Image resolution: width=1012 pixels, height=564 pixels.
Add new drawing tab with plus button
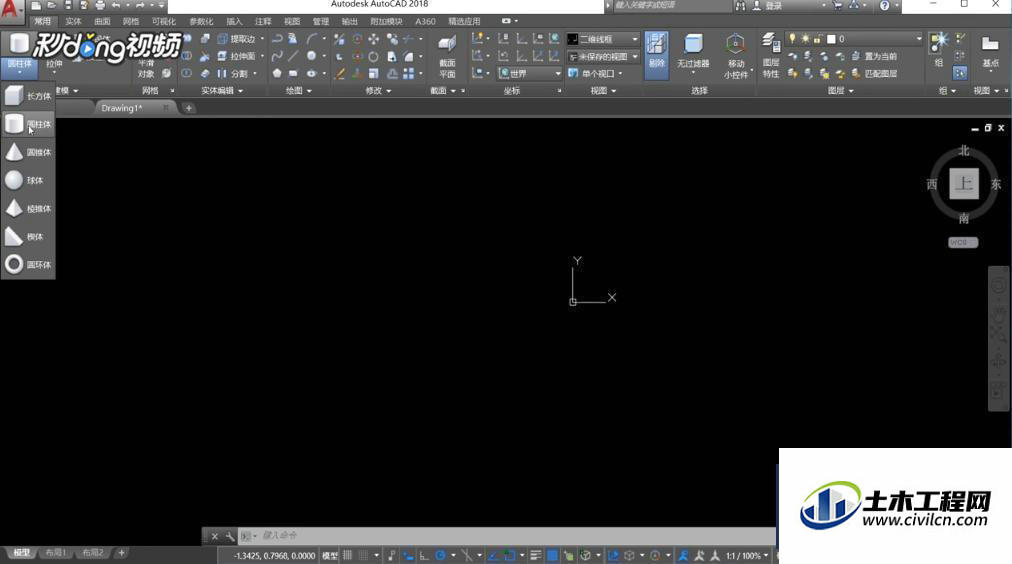pyautogui.click(x=188, y=108)
